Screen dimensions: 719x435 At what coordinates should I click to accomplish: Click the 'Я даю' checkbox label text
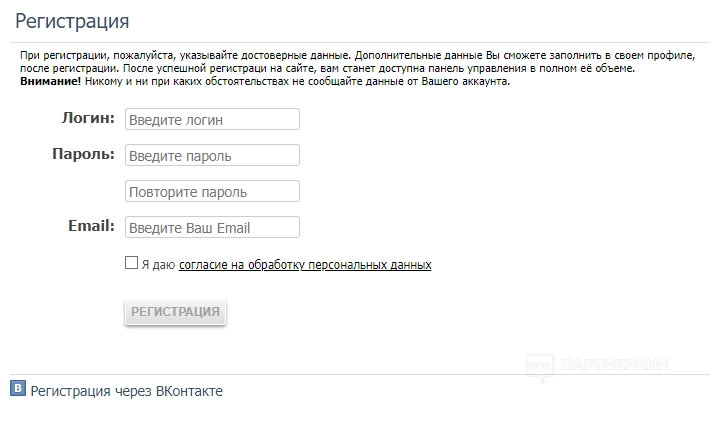[x=158, y=265]
